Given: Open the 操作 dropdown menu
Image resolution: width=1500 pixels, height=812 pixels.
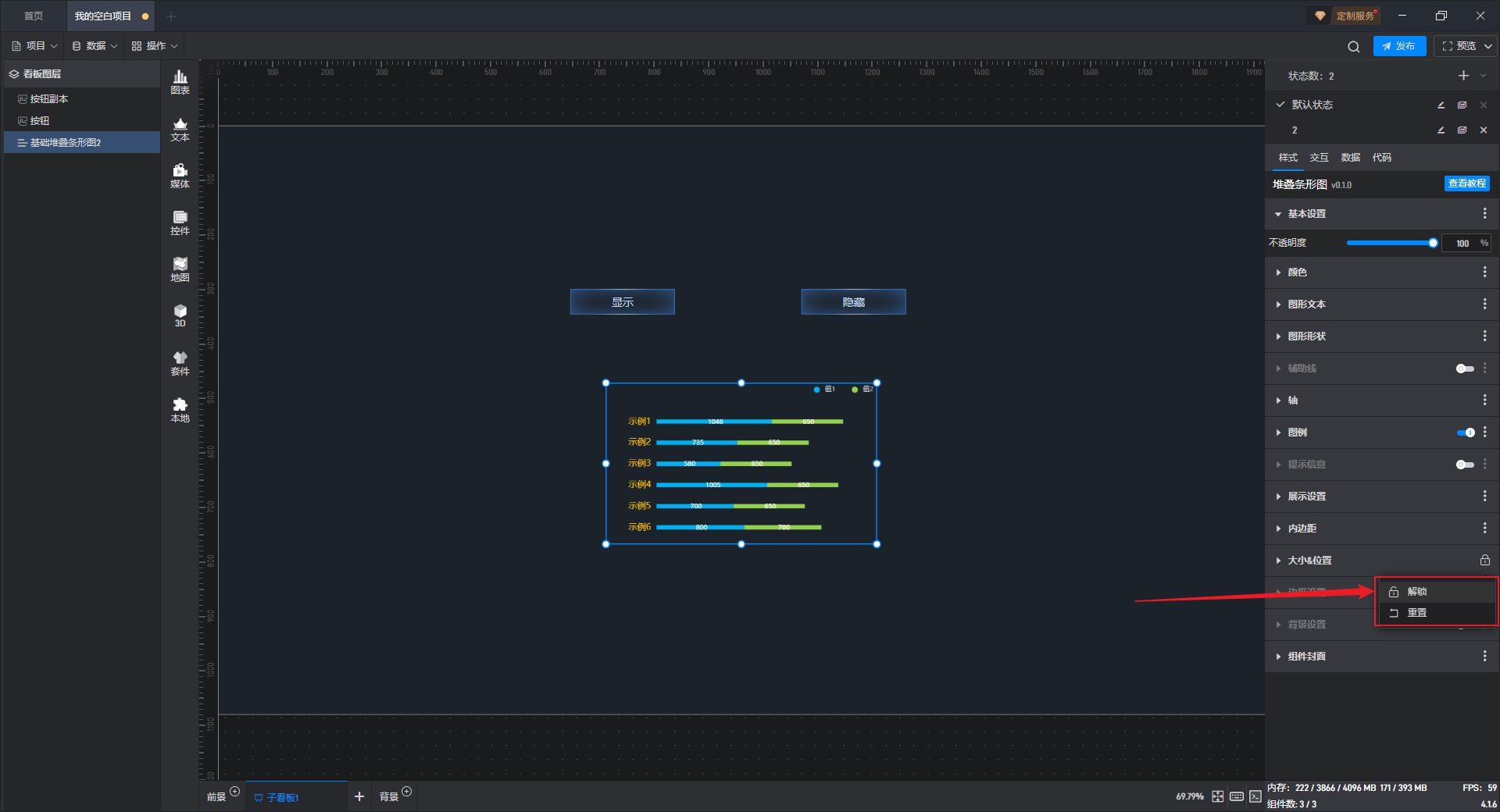Looking at the screenshot, I should pos(155,46).
